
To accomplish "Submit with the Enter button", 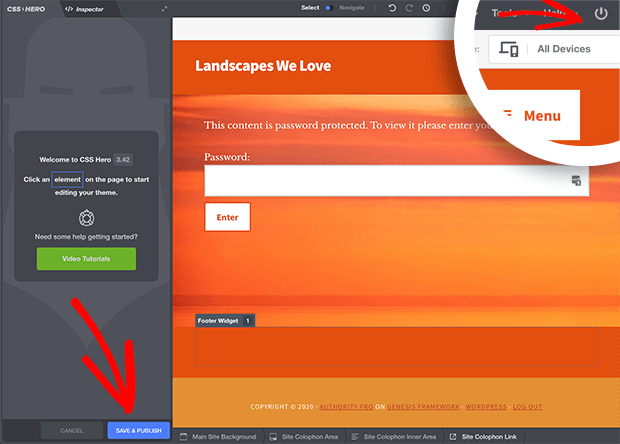I will click(227, 217).
